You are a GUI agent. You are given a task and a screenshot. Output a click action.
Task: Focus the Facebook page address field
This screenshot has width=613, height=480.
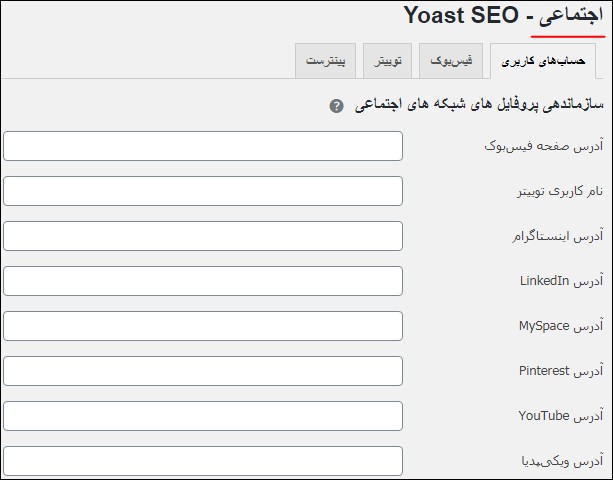click(203, 146)
